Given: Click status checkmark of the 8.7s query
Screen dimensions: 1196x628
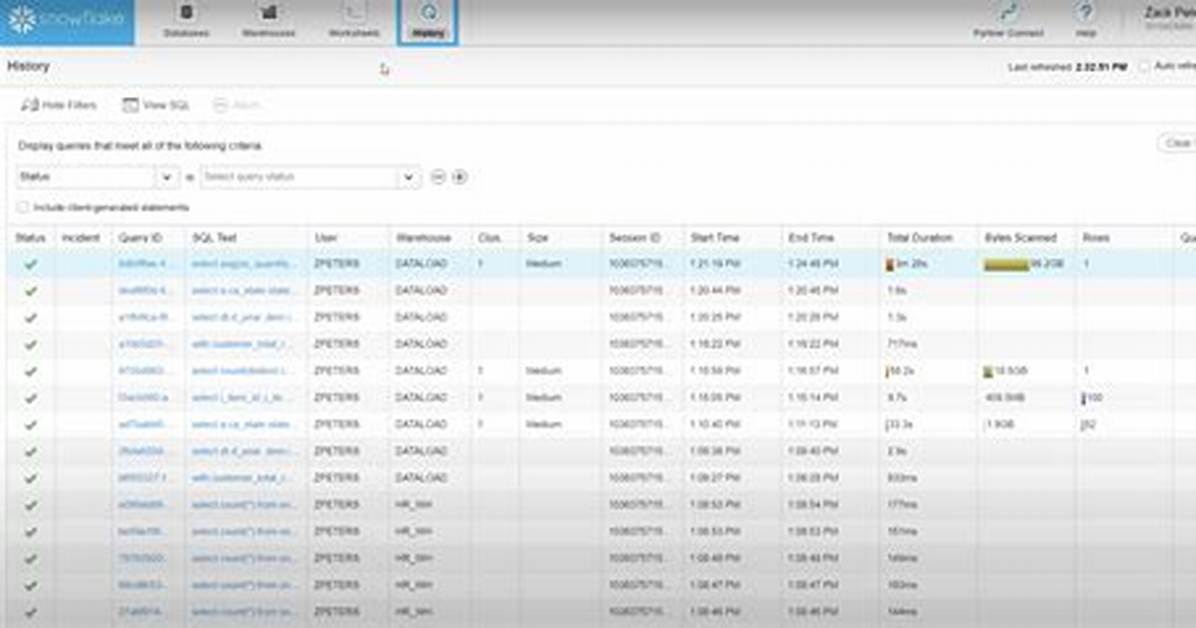Looking at the screenshot, I should (x=31, y=398).
